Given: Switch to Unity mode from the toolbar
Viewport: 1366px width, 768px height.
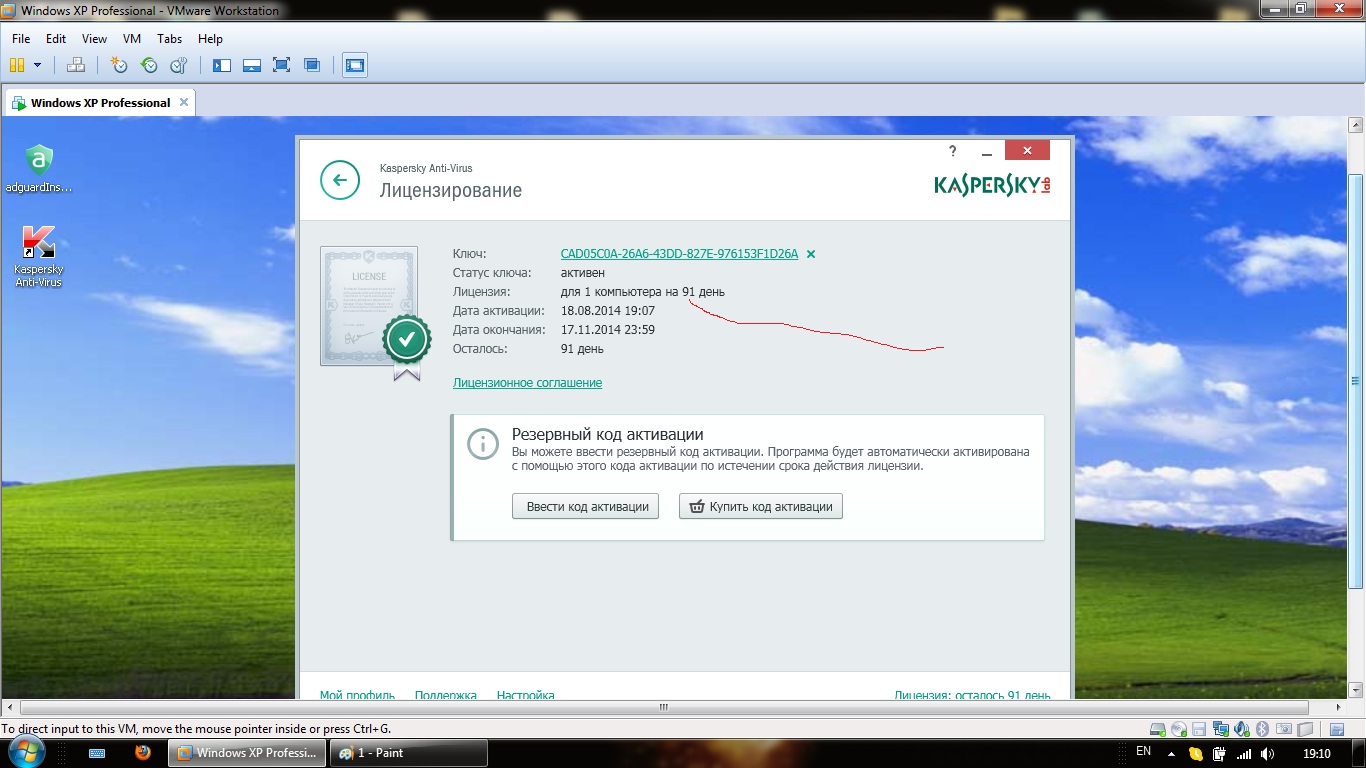Looking at the screenshot, I should coord(312,65).
